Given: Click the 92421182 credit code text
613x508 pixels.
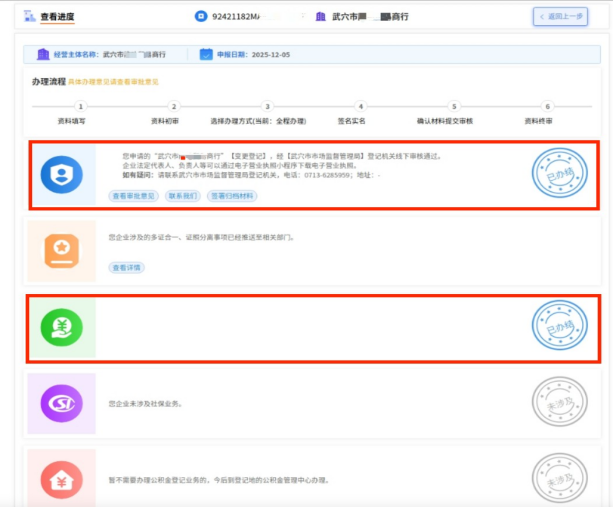Looking at the screenshot, I should pyautogui.click(x=236, y=16).
